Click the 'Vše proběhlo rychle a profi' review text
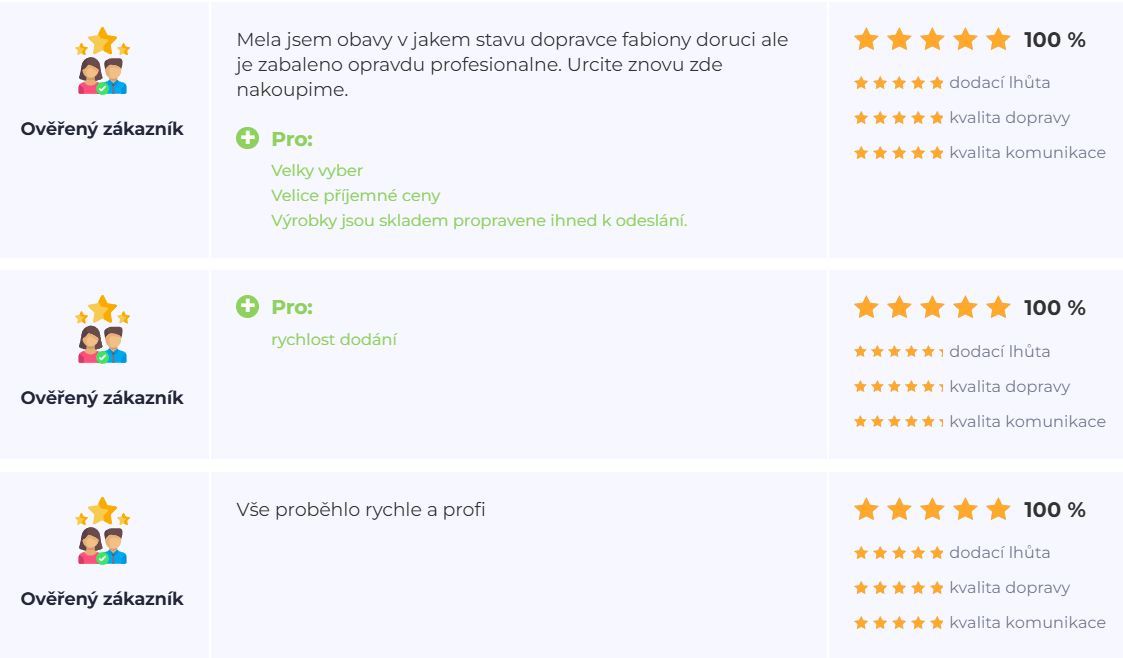Image resolution: width=1123 pixels, height=658 pixels. tap(361, 510)
